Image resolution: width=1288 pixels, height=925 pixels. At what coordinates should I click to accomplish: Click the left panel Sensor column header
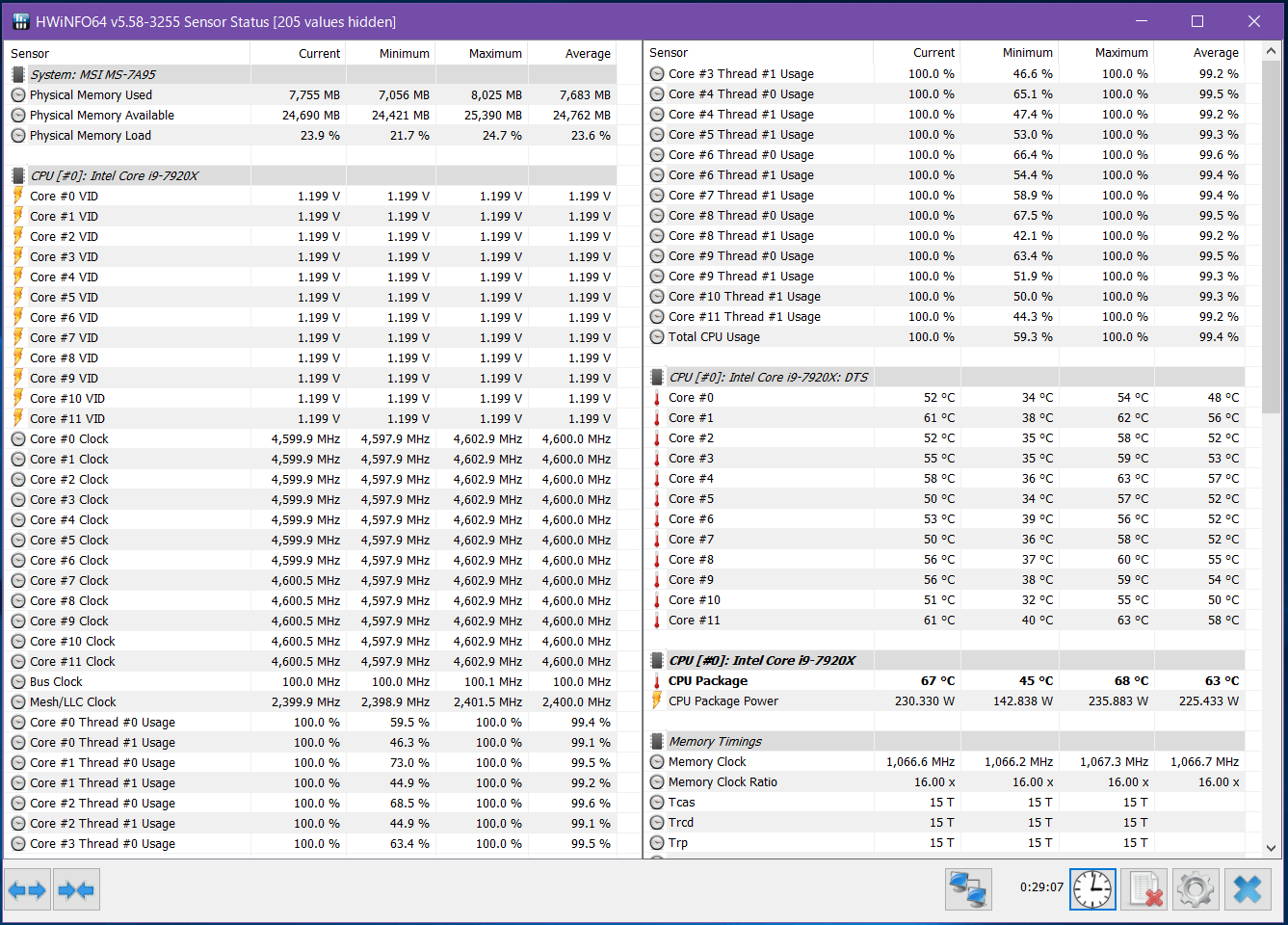coord(127,53)
